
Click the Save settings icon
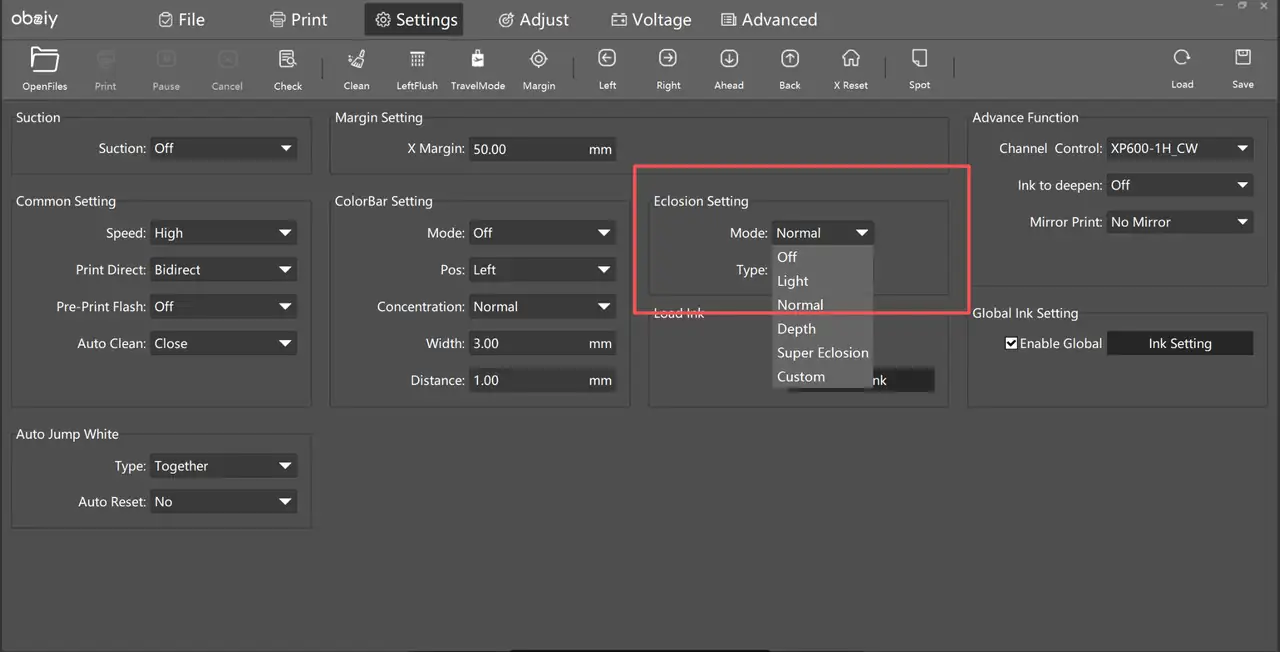pos(1243,58)
